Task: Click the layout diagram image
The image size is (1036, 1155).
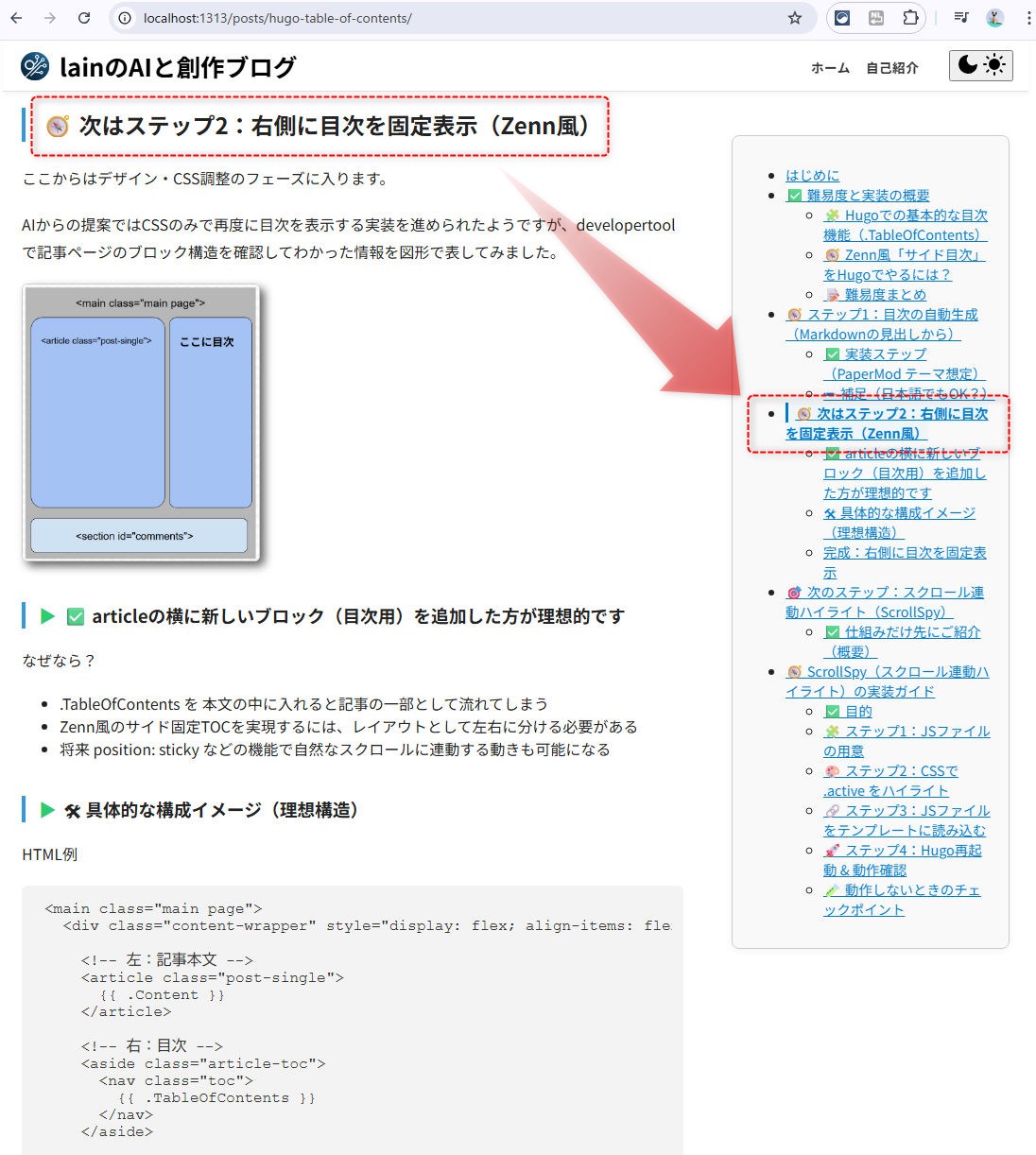Action: [x=141, y=422]
